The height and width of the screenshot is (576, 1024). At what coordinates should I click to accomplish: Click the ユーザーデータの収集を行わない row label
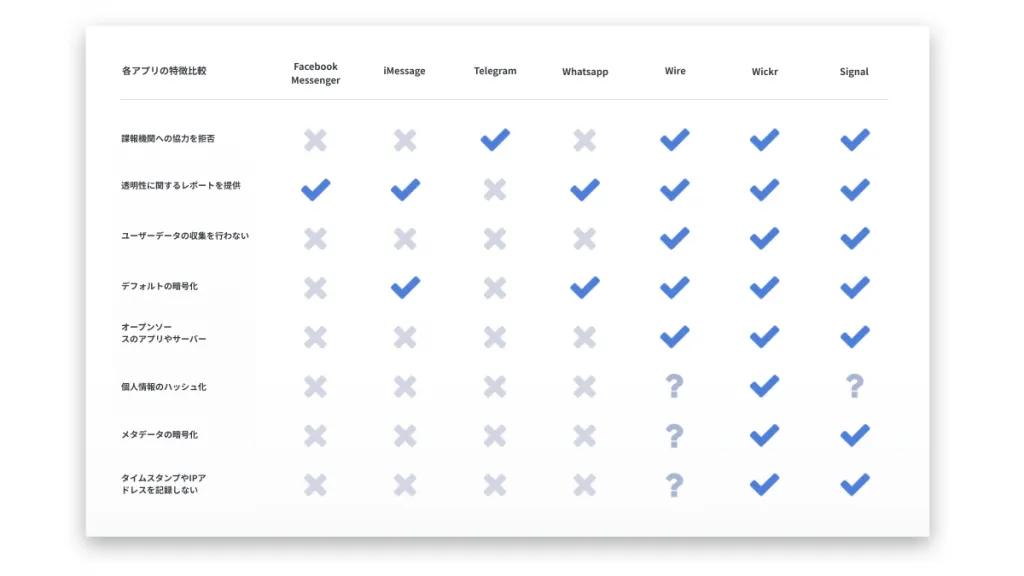point(185,236)
